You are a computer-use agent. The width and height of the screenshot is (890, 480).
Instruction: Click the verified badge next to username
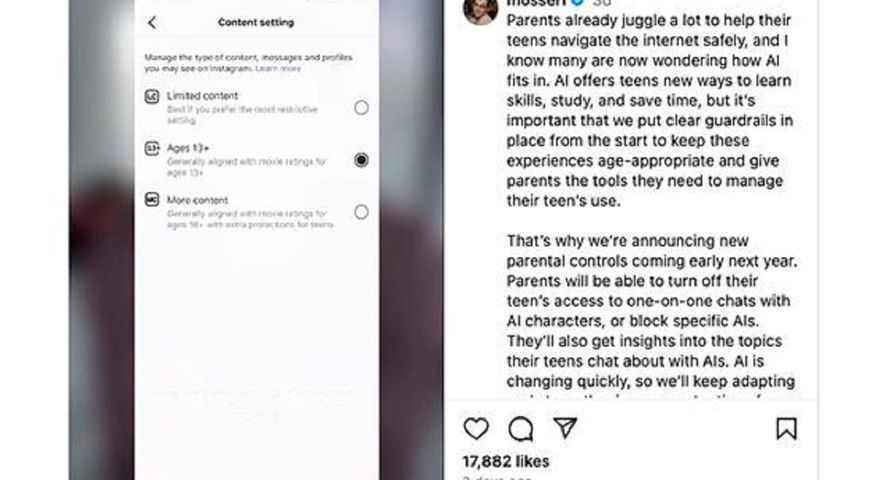(x=577, y=3)
